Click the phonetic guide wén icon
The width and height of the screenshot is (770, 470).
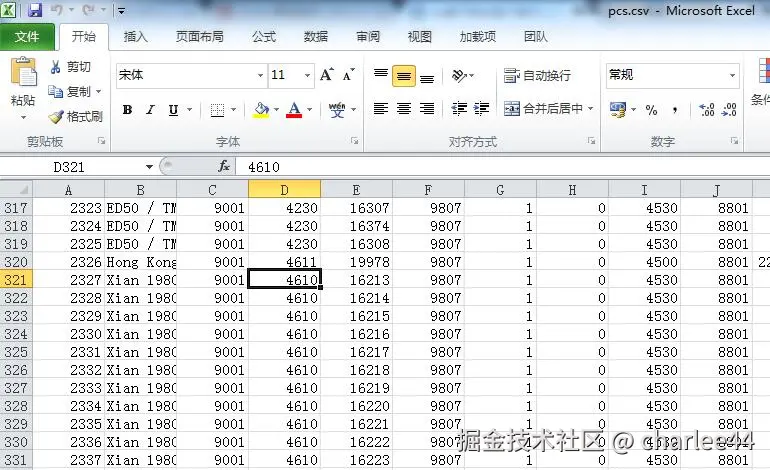[337, 110]
